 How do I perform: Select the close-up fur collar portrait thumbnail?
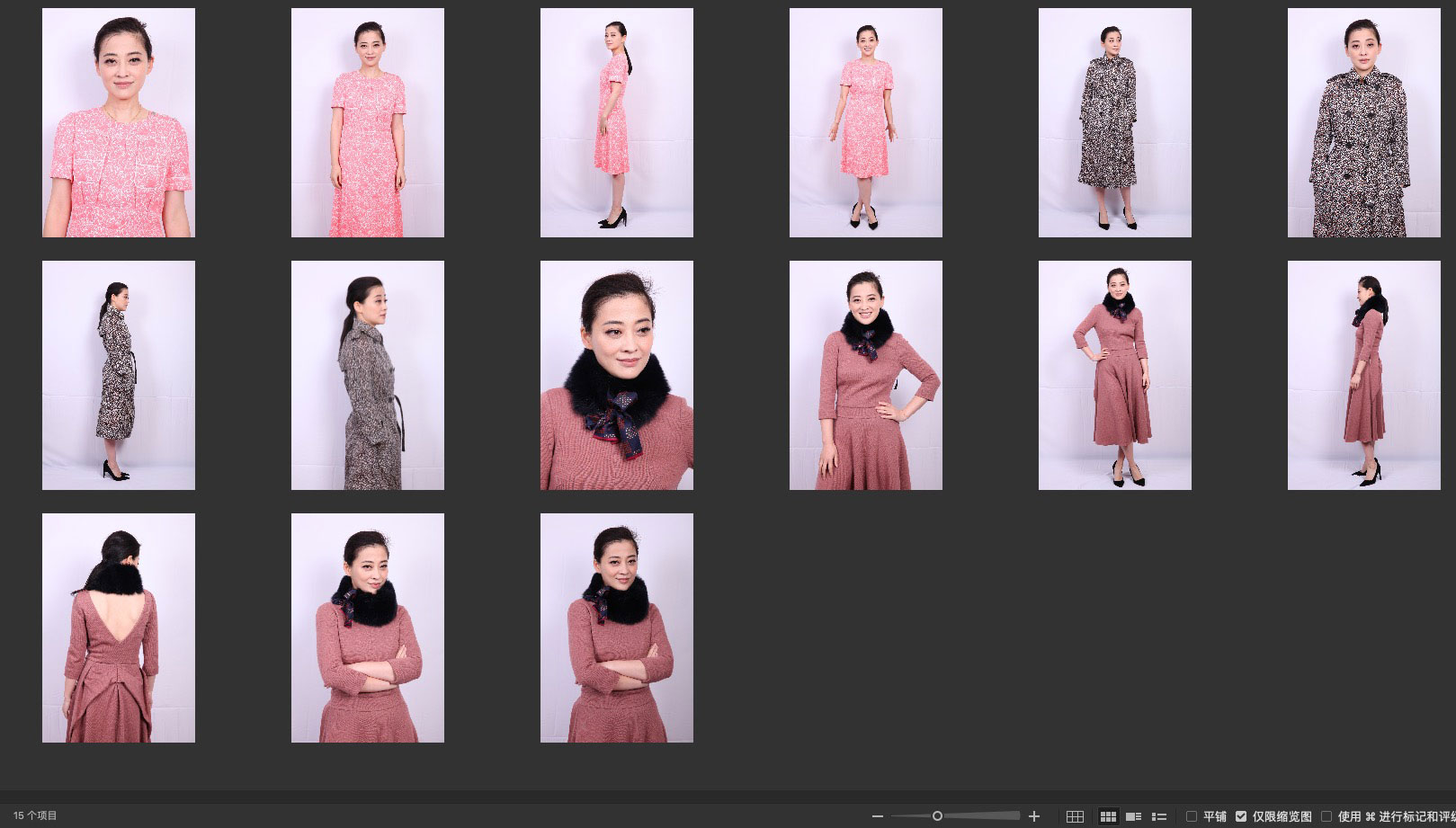(617, 376)
